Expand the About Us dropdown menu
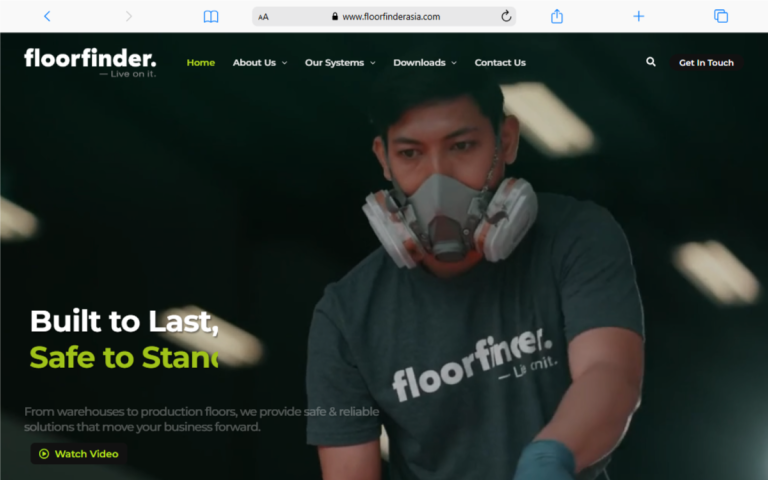This screenshot has width=768, height=480. pyautogui.click(x=259, y=62)
